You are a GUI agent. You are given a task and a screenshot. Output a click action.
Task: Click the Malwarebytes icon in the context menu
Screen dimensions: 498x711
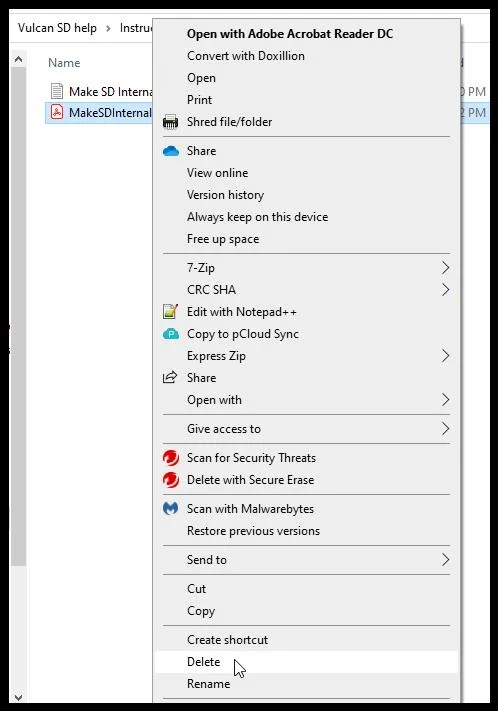171,509
